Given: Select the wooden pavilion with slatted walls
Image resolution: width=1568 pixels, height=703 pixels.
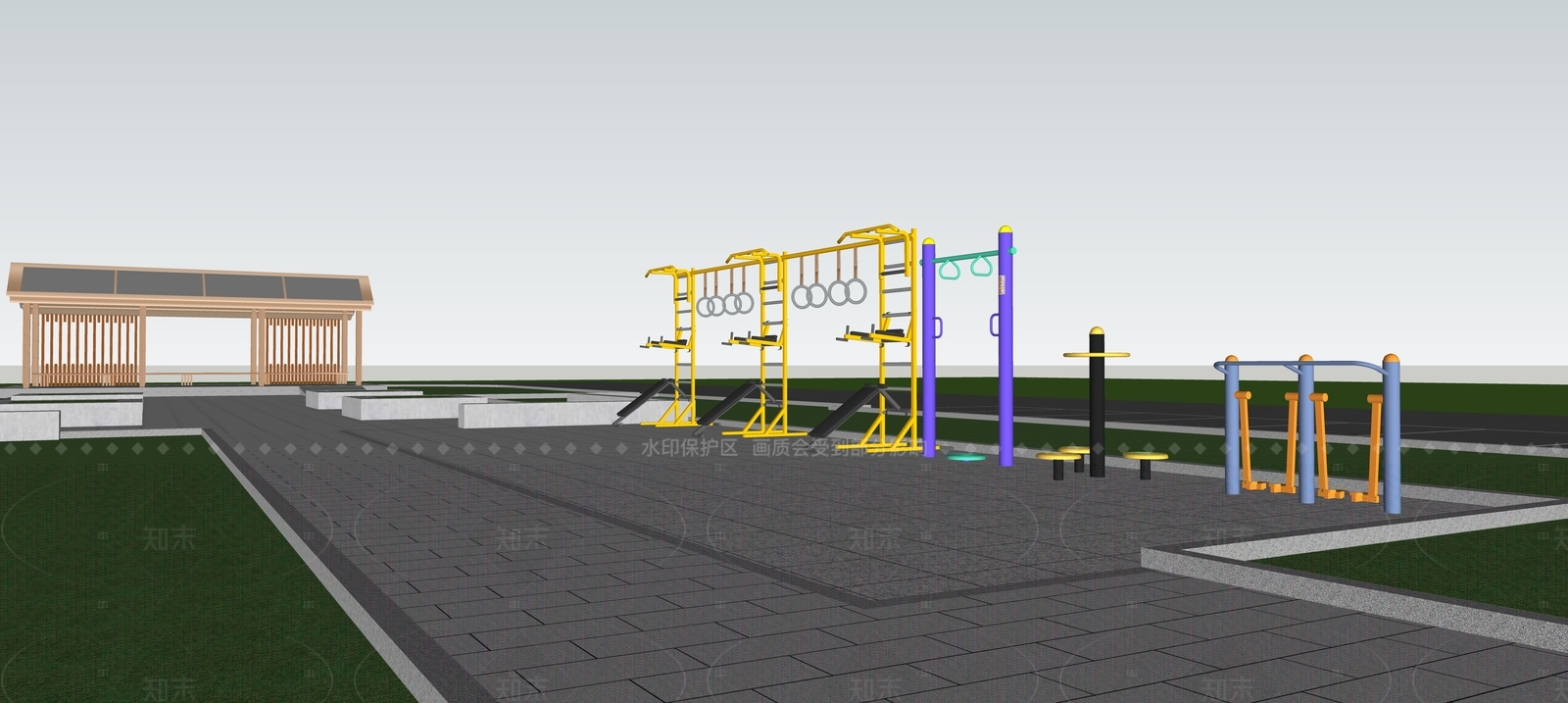Looking at the screenshot, I should point(190,325).
